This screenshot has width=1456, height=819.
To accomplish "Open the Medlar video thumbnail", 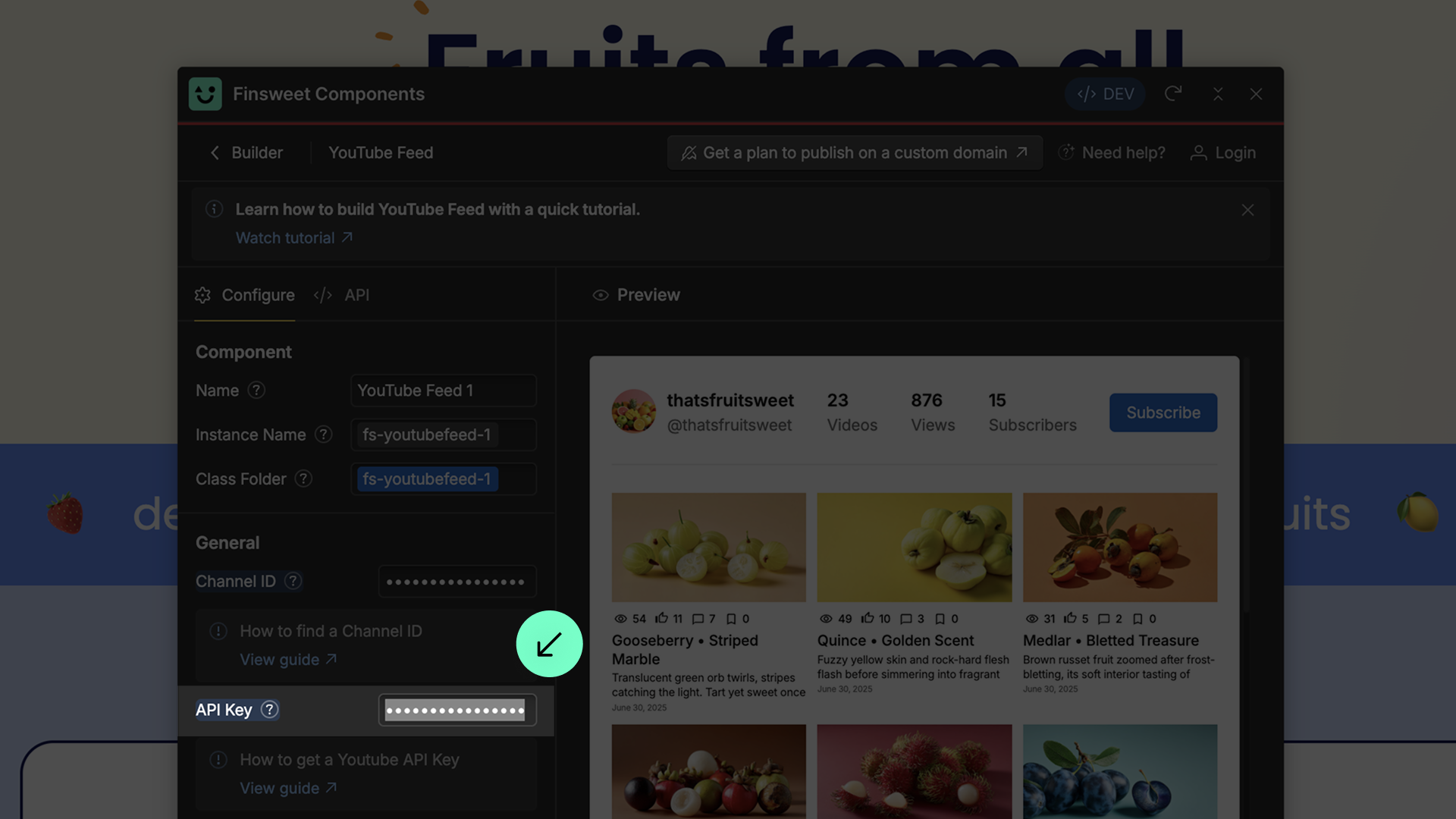I will (x=1120, y=548).
